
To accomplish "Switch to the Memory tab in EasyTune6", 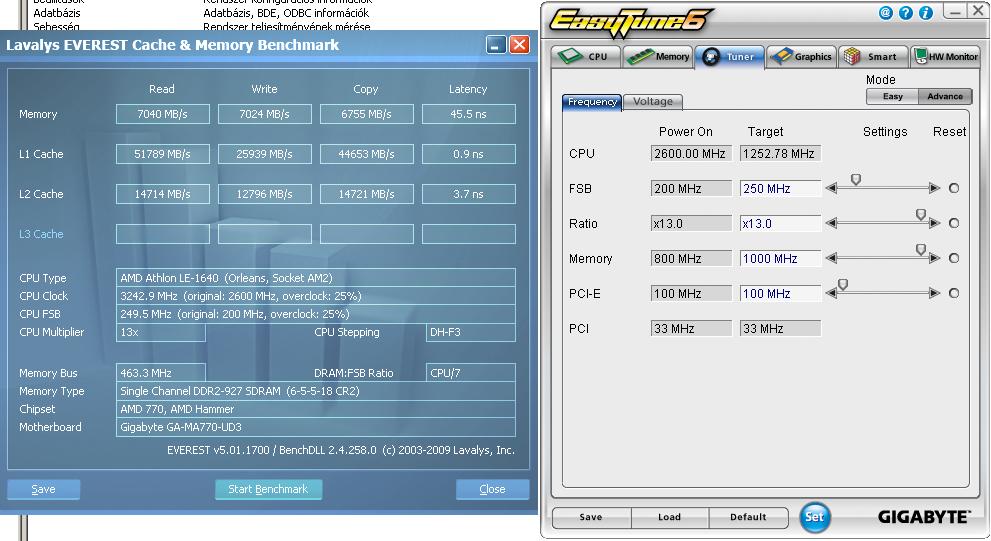I will coord(659,56).
